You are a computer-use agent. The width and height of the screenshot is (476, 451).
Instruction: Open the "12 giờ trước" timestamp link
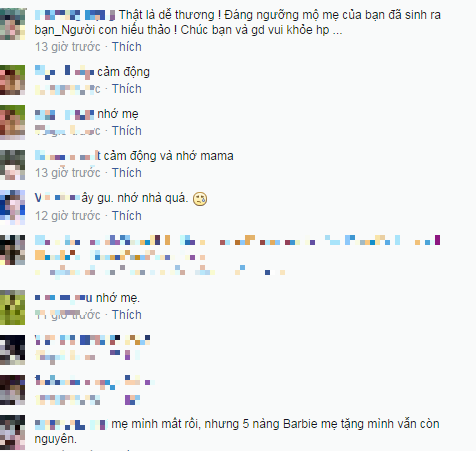point(68,216)
